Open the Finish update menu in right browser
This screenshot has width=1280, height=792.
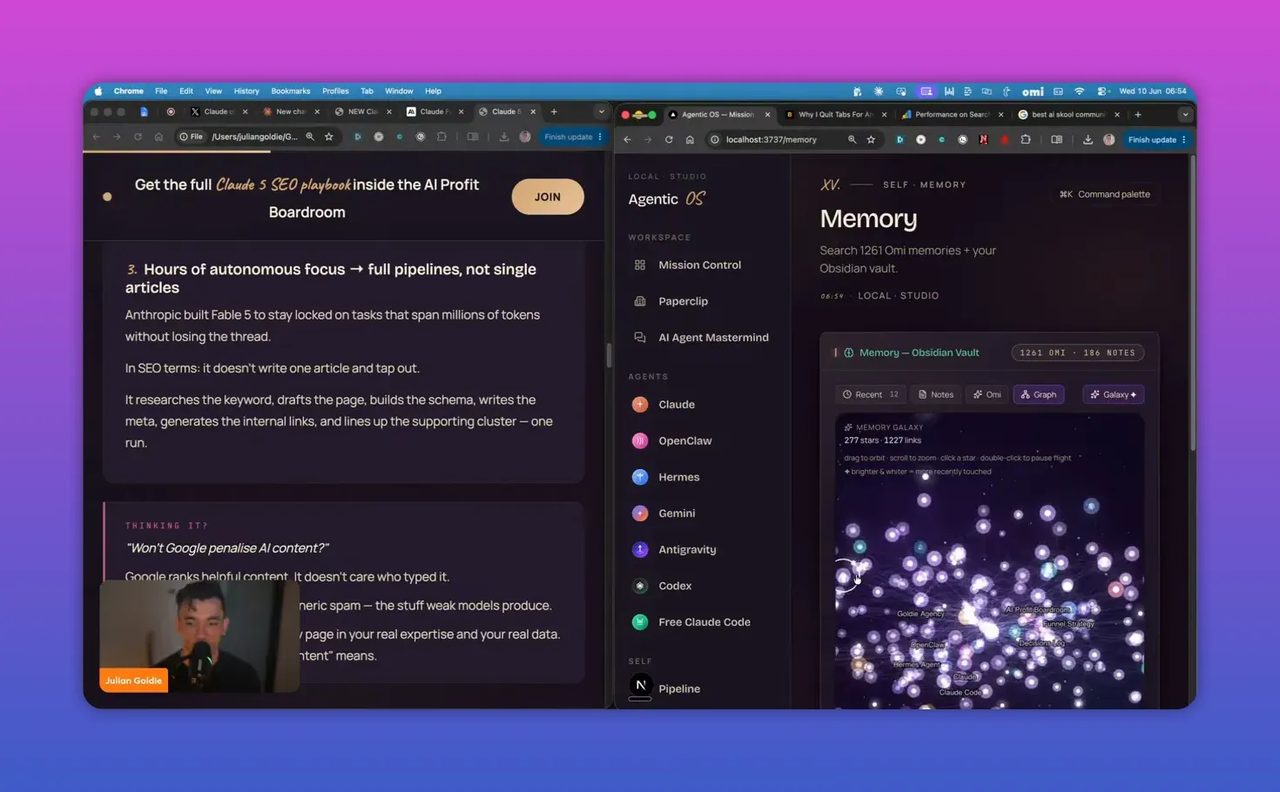pos(1157,140)
